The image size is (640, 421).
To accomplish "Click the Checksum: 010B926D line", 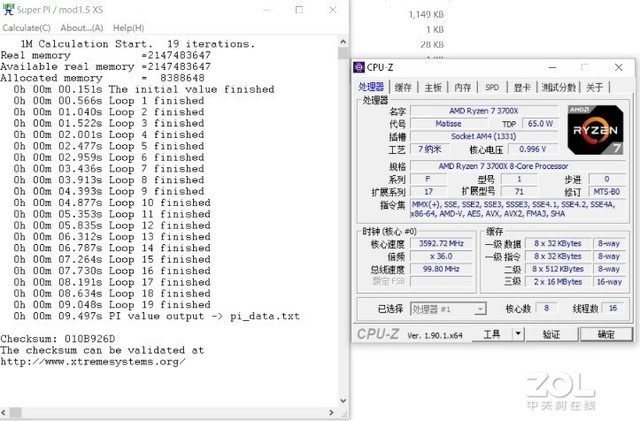I will point(58,339).
